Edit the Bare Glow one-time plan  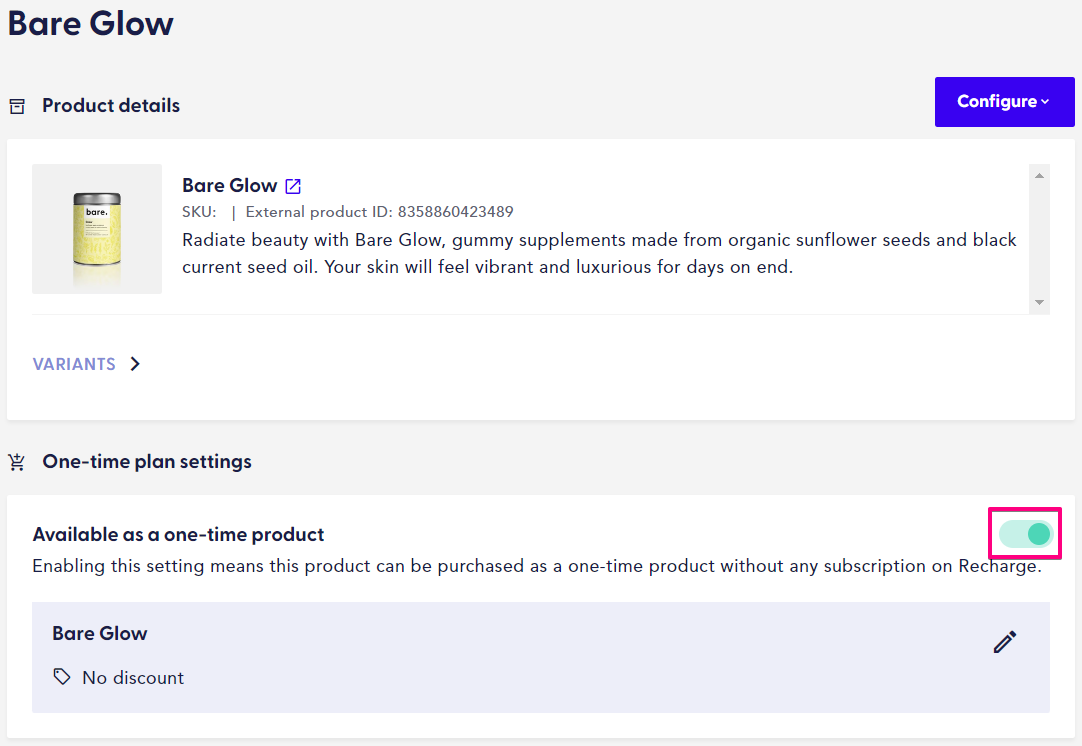pos(1004,642)
